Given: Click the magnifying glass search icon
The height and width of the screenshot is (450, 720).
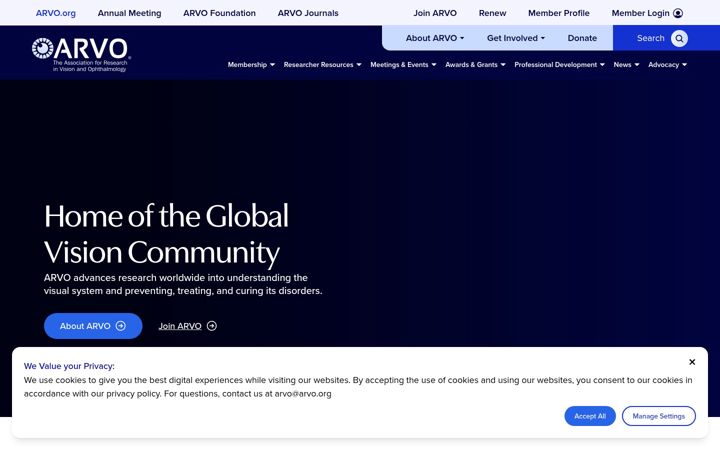Looking at the screenshot, I should pyautogui.click(x=679, y=38).
